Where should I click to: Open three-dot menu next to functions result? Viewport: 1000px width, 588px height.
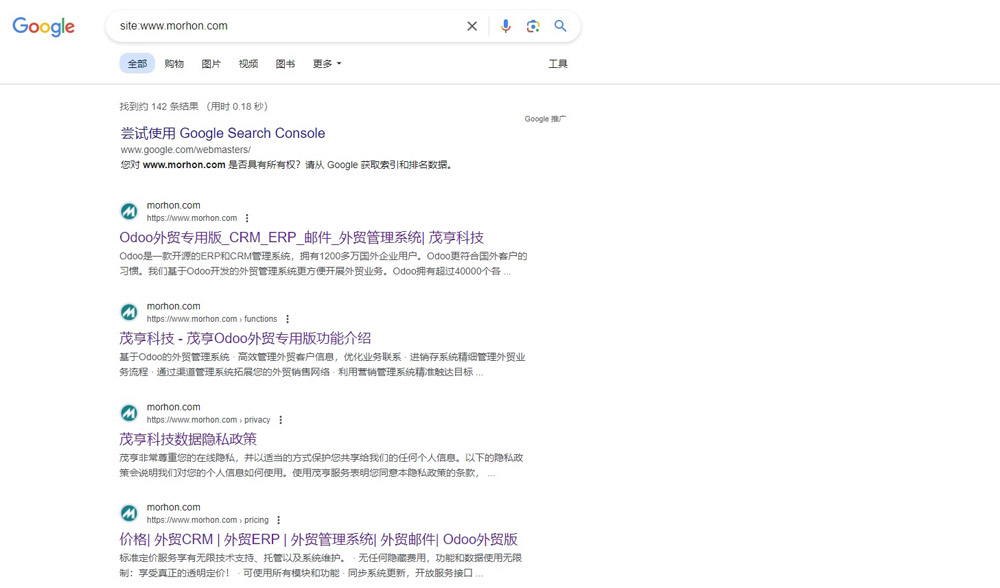pyautogui.click(x=287, y=319)
